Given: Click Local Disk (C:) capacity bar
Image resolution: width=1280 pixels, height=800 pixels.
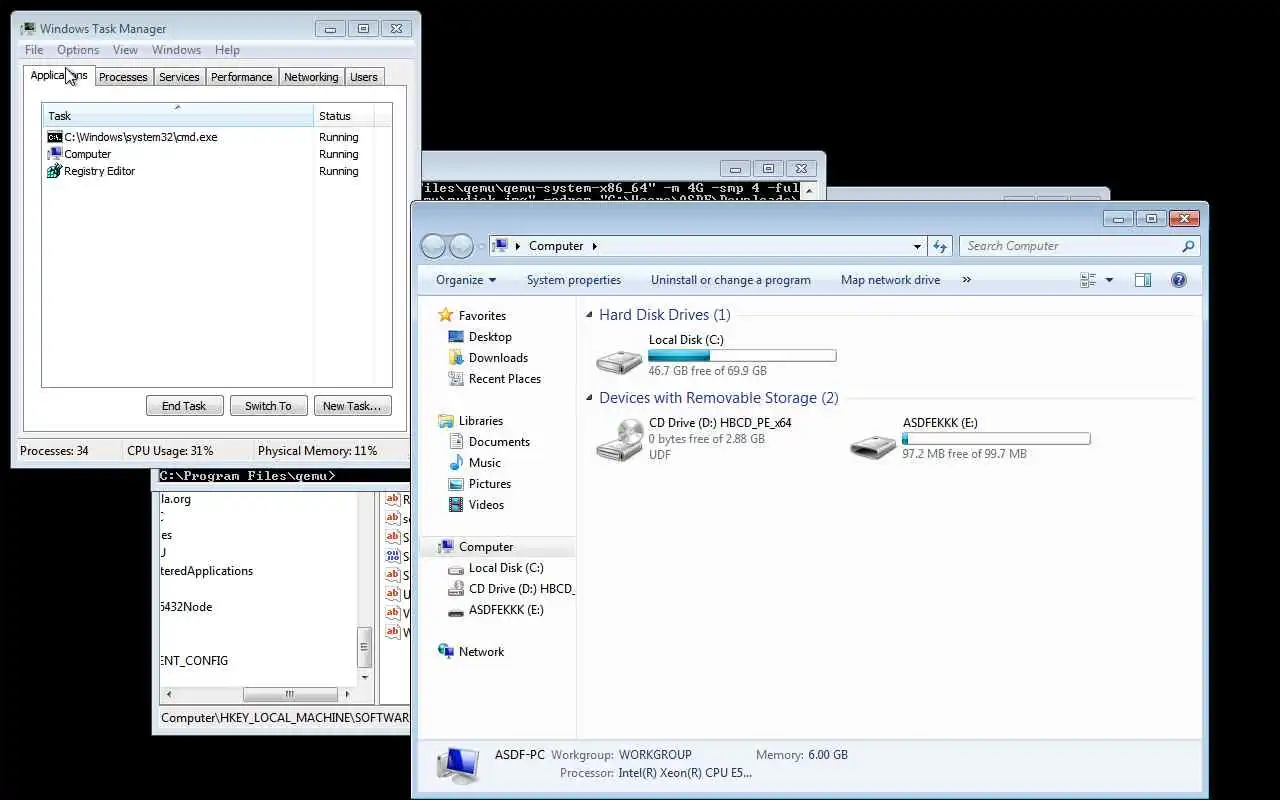Looking at the screenshot, I should (x=742, y=355).
